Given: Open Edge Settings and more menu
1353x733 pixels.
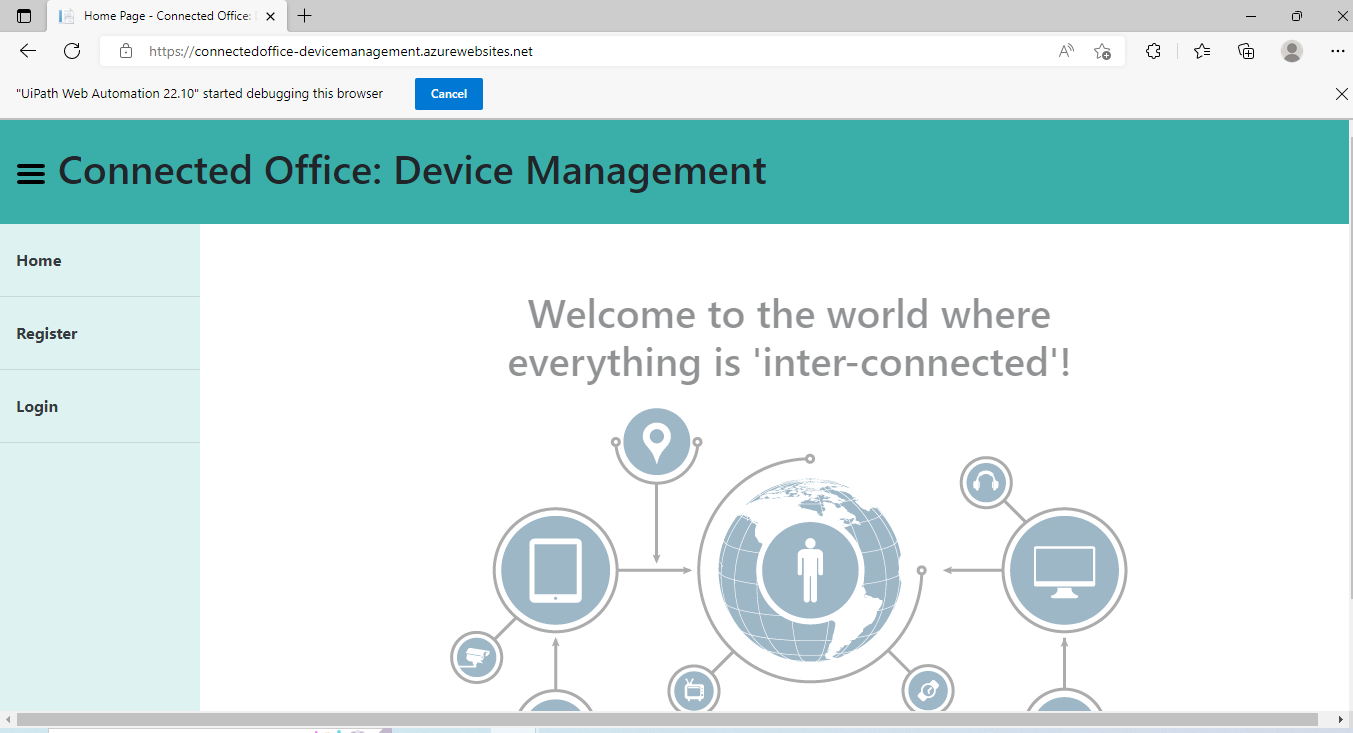Looking at the screenshot, I should pos(1338,51).
